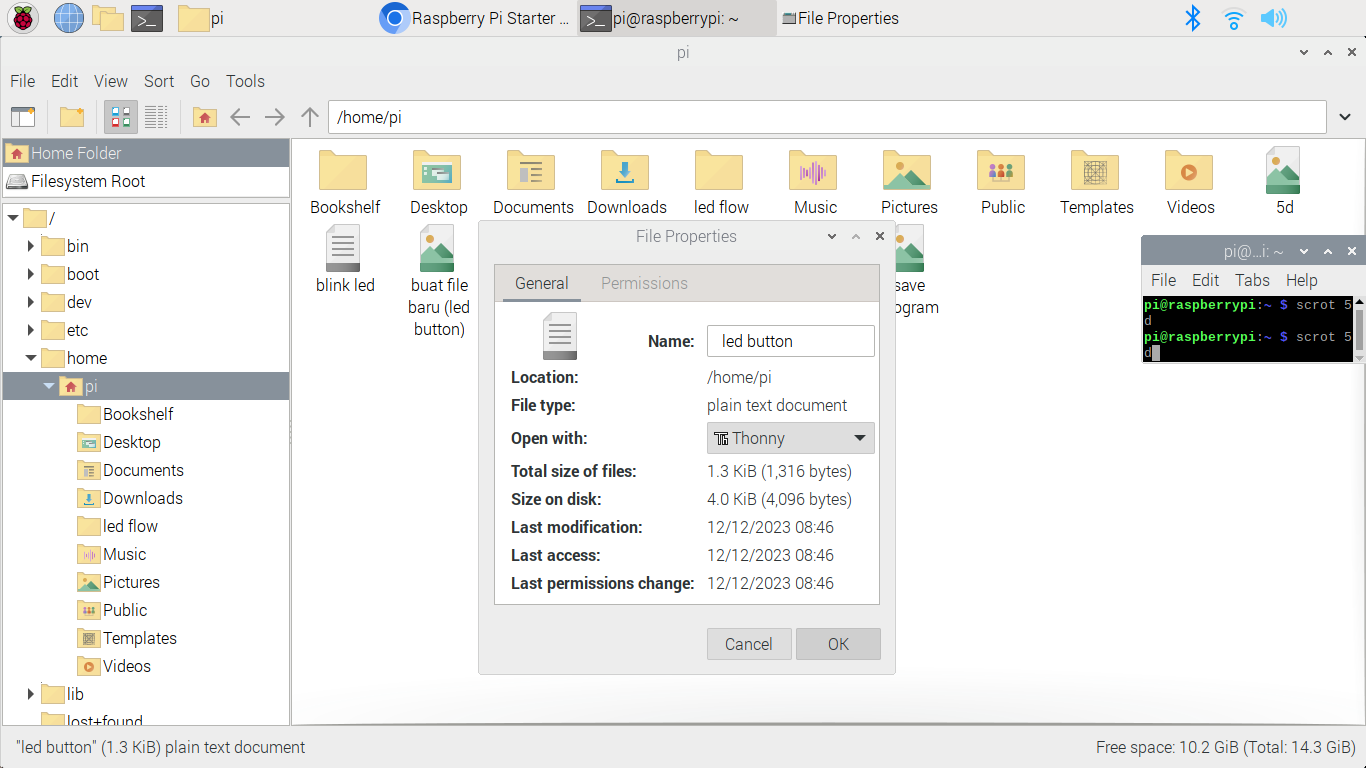This screenshot has width=1366, height=768.
Task: Click the Bluetooth tray icon
Action: click(1192, 18)
